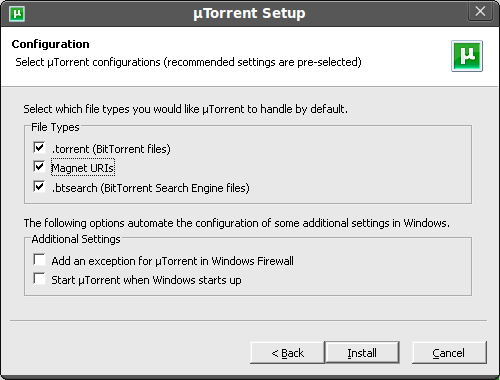Viewport: 500px width, 380px height.
Task: Uncheck the .torrent BitTorrent files checkbox
Action: (x=39, y=147)
